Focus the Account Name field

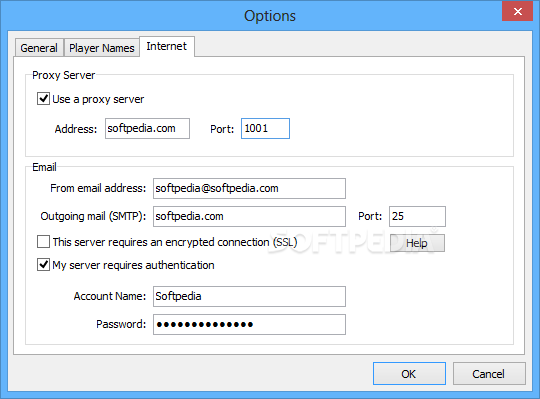pyautogui.click(x=249, y=296)
